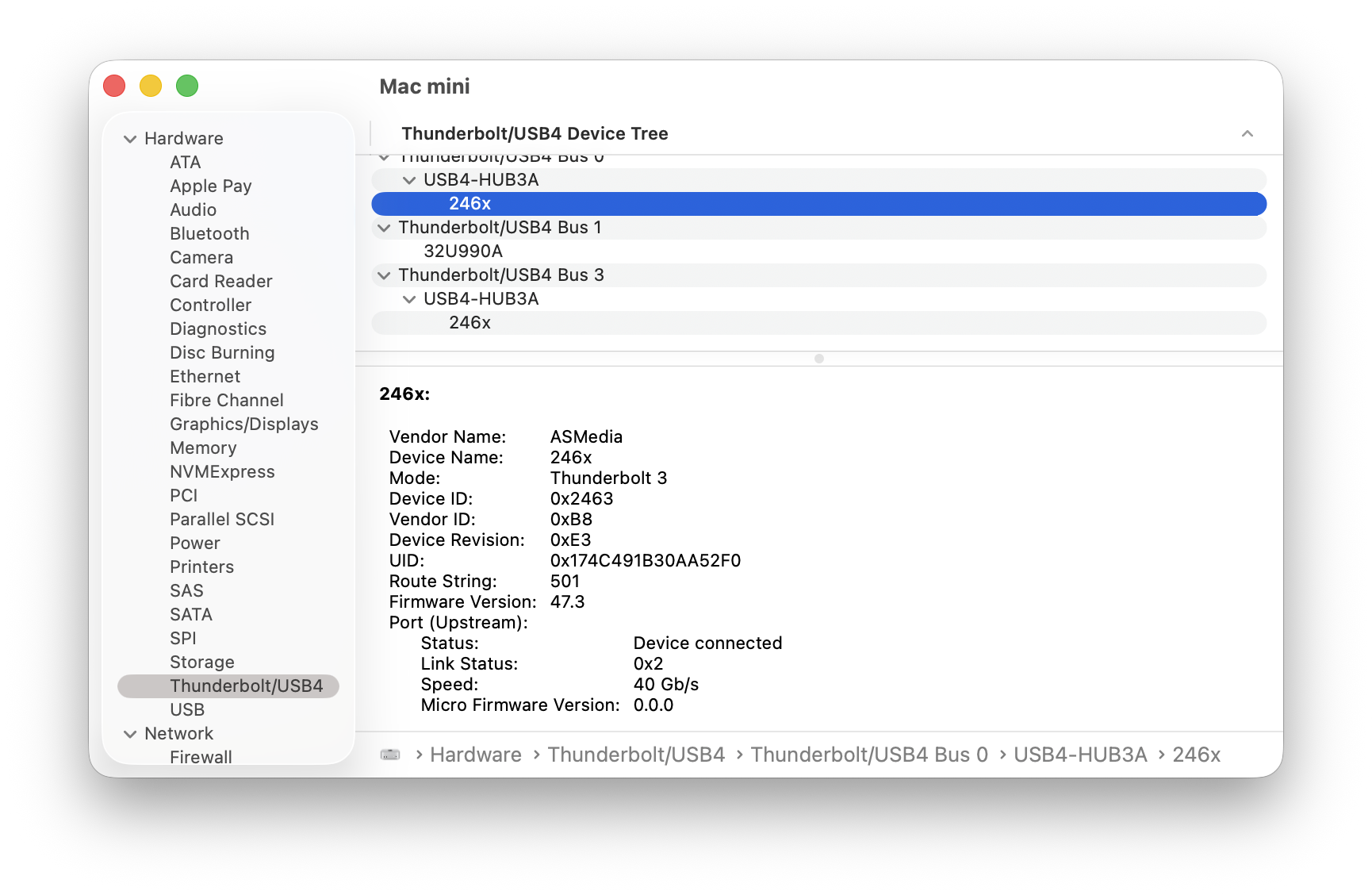Collapse USB4-HUB3A under Thunderbolt/USB4 Bus 0

point(410,180)
